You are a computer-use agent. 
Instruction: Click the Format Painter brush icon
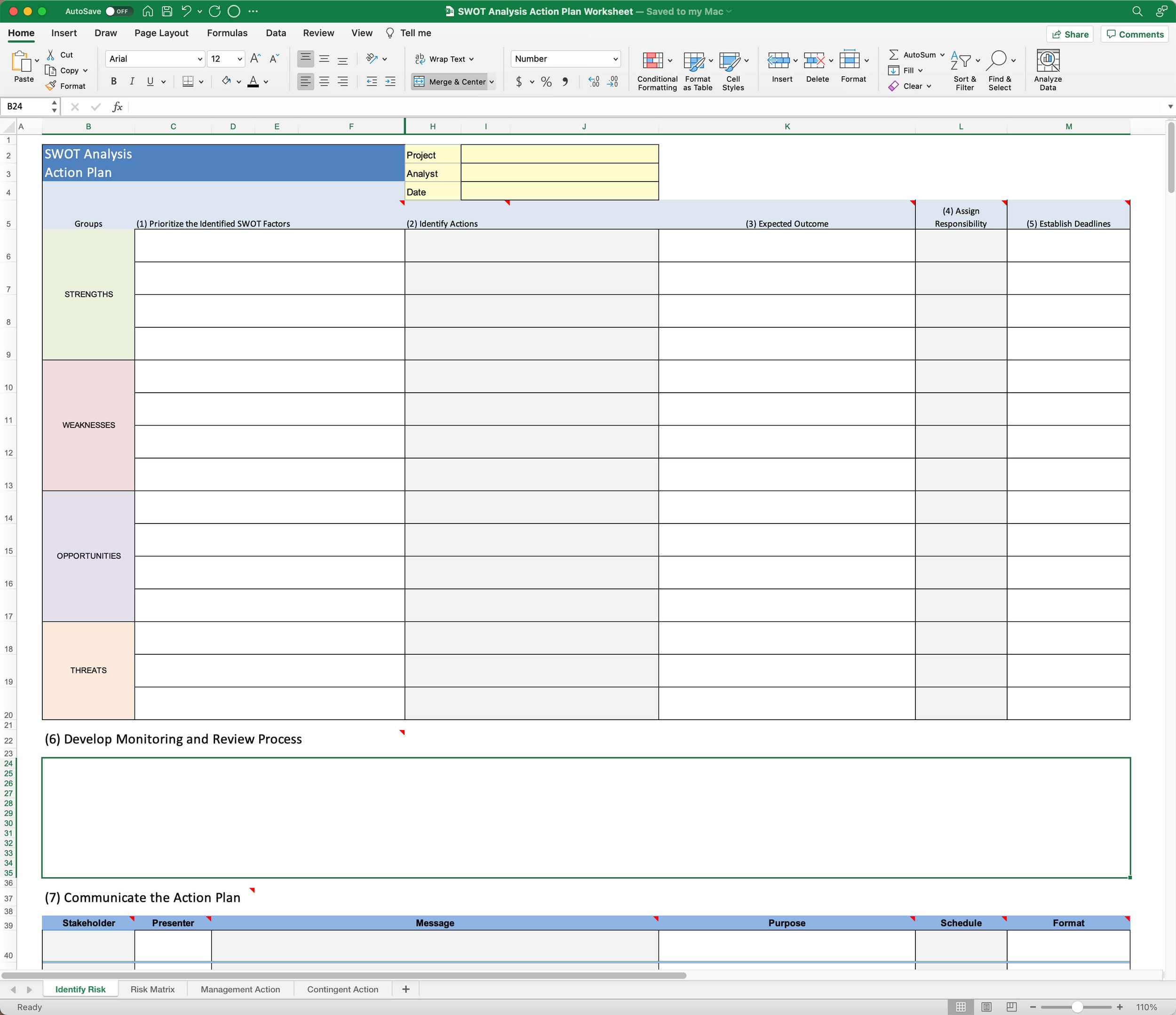tap(50, 86)
